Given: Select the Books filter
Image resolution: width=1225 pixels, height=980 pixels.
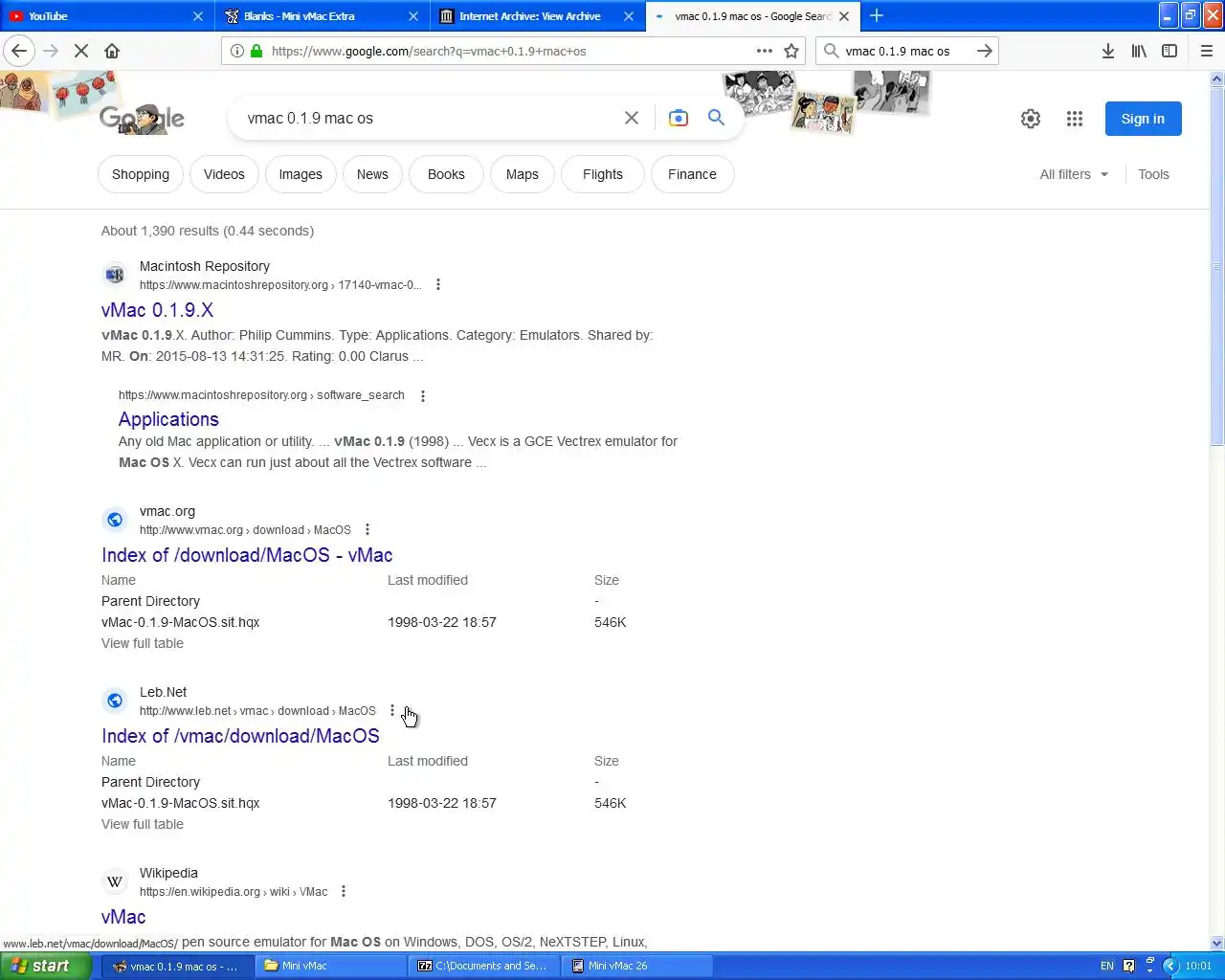Looking at the screenshot, I should pos(446,174).
